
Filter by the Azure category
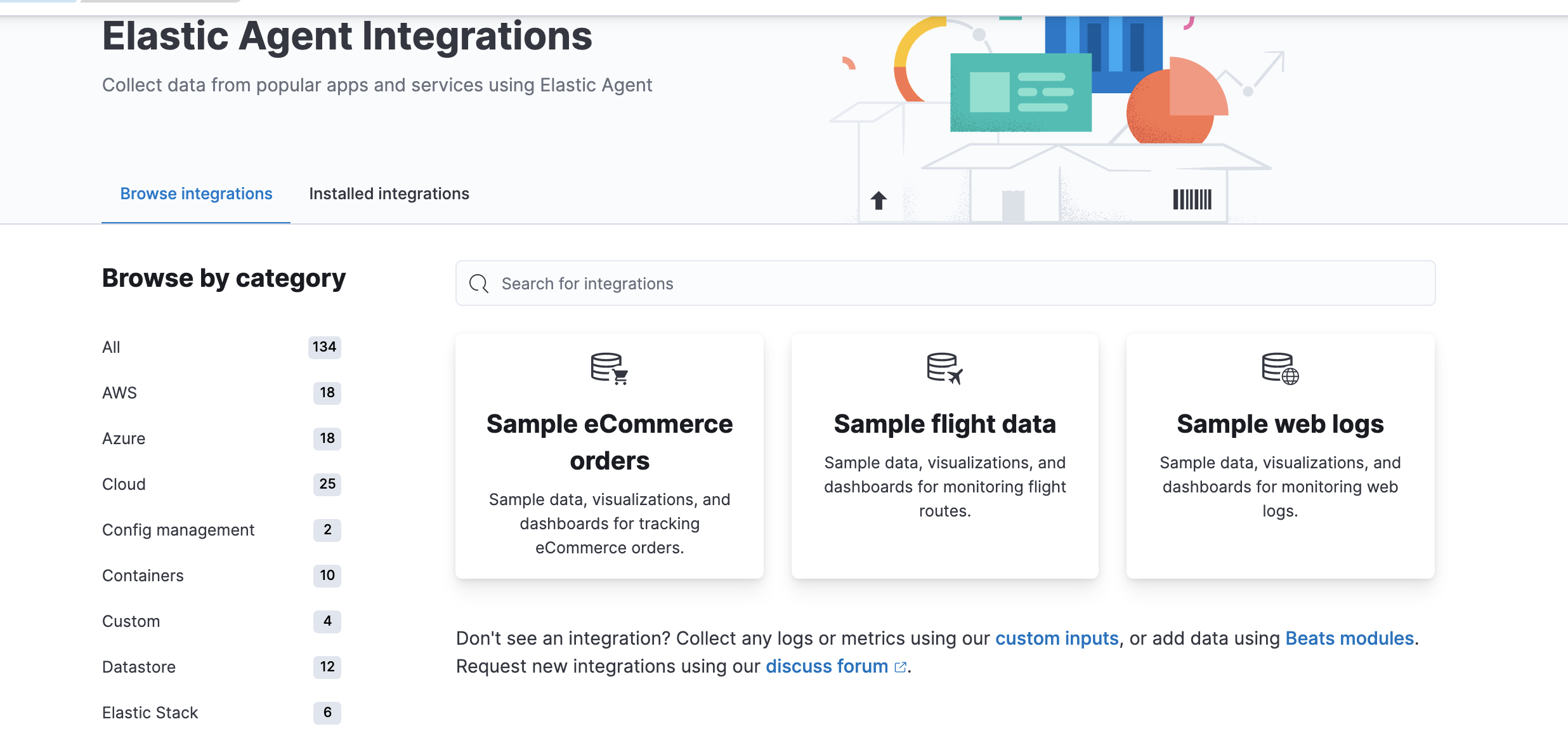(x=124, y=438)
